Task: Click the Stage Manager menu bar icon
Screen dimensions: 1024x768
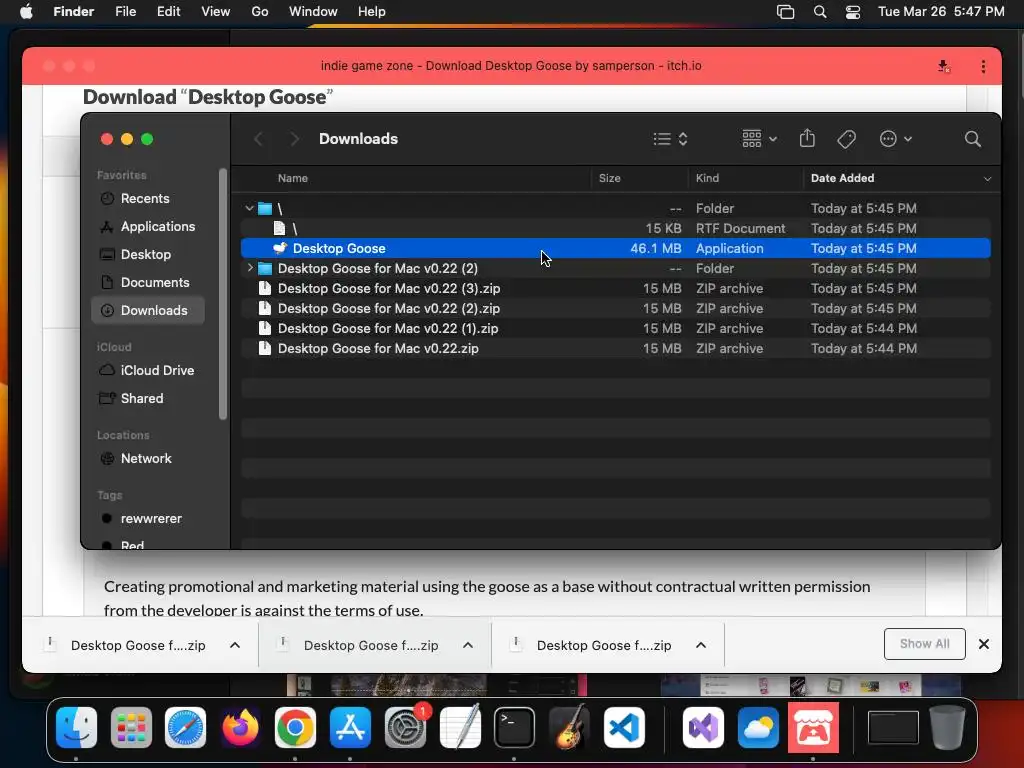Action: pyautogui.click(x=785, y=12)
